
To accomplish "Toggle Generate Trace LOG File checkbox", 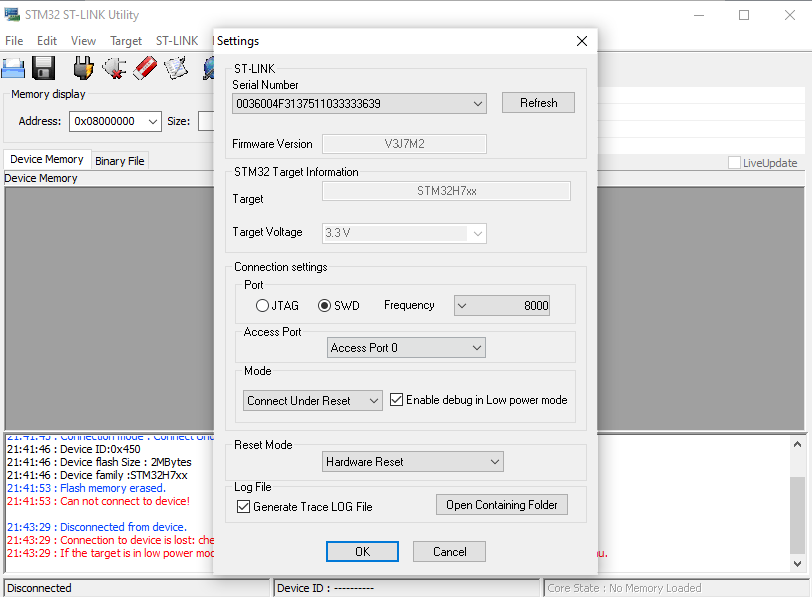I will point(243,506).
